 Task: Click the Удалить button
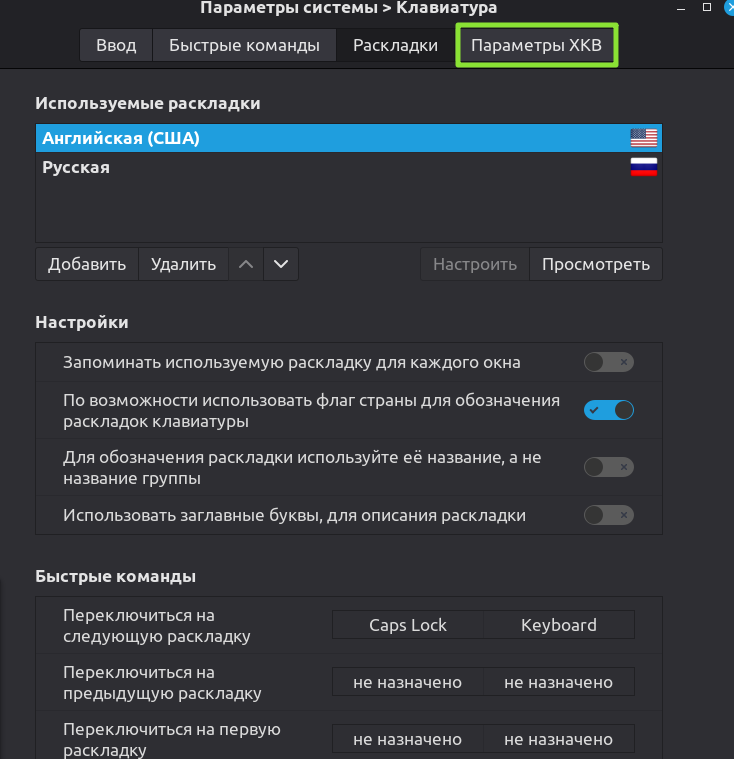(183, 264)
